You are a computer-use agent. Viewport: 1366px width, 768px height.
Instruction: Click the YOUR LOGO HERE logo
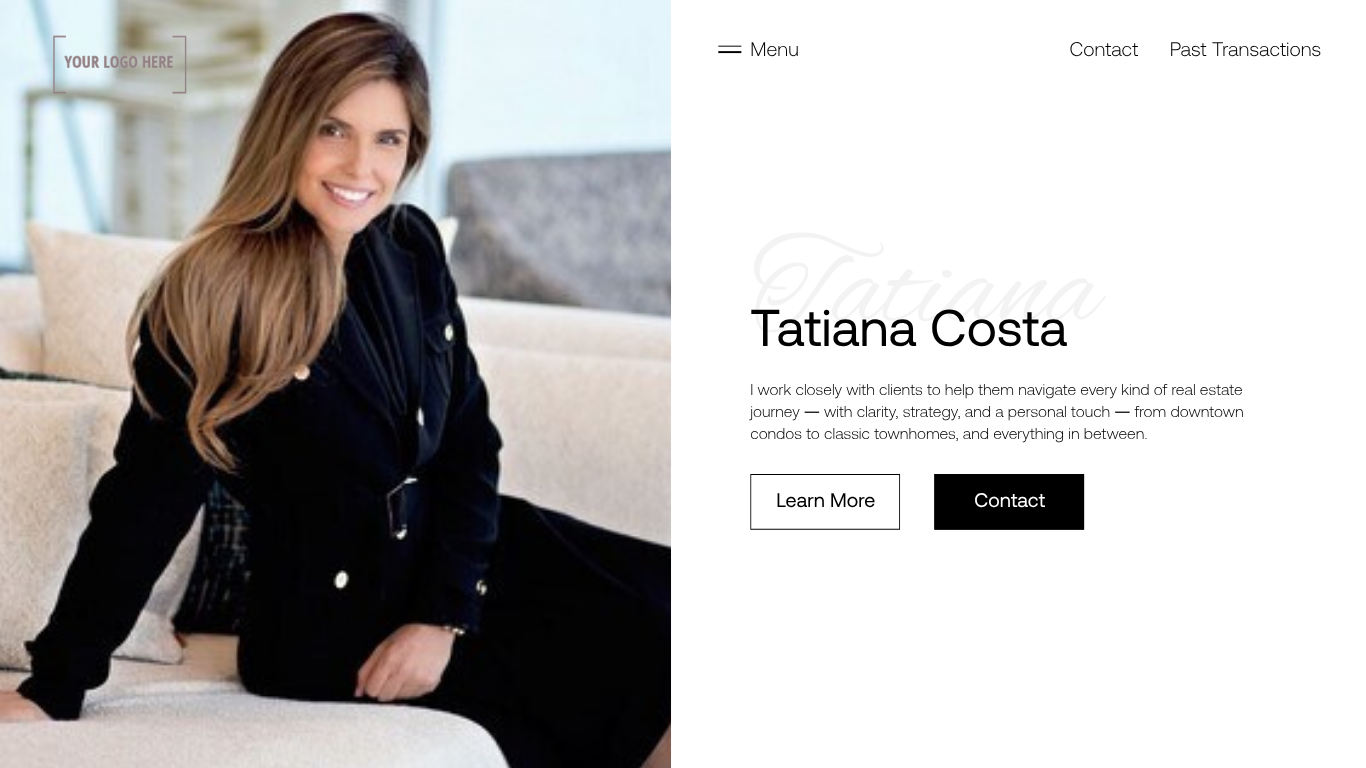[119, 64]
